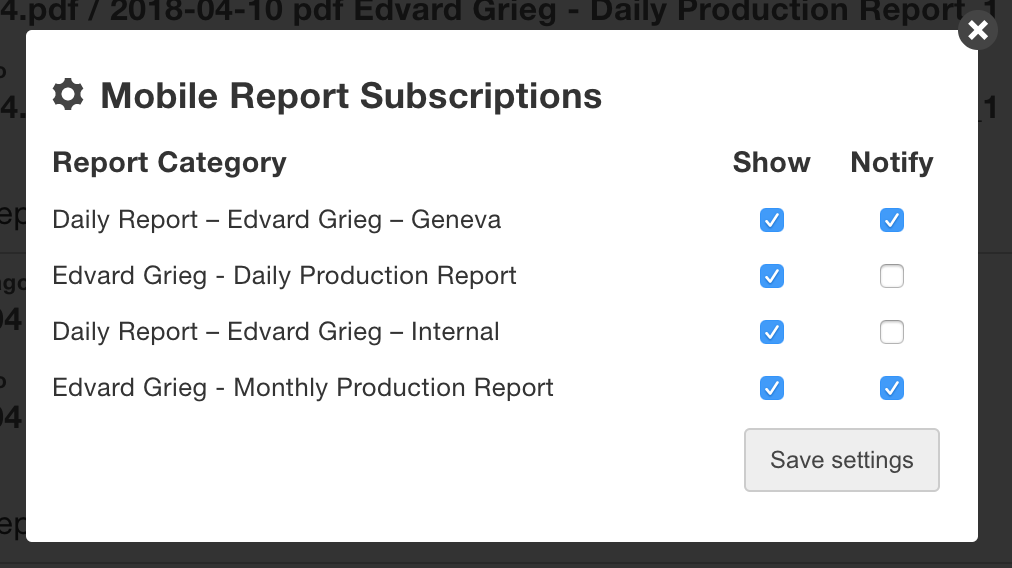Uncheck Show for Daily Report – Edvard Grieg – Internal
Screen dimensions: 1012x568
pyautogui.click(x=771, y=332)
